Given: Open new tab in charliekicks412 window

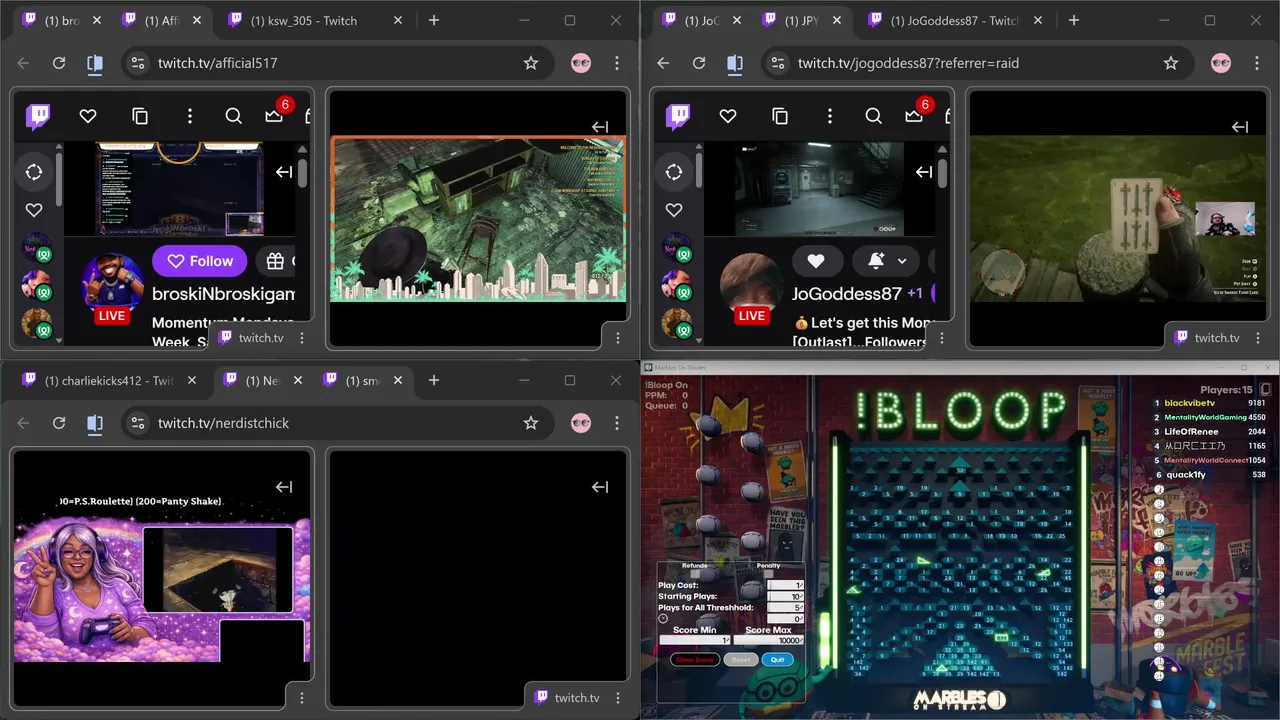Looking at the screenshot, I should [x=434, y=380].
